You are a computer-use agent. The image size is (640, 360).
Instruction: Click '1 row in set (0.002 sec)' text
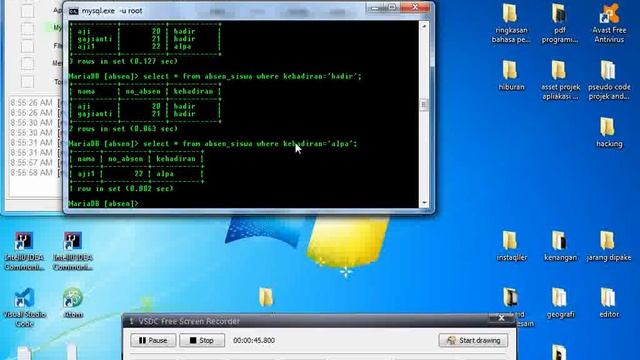point(121,189)
